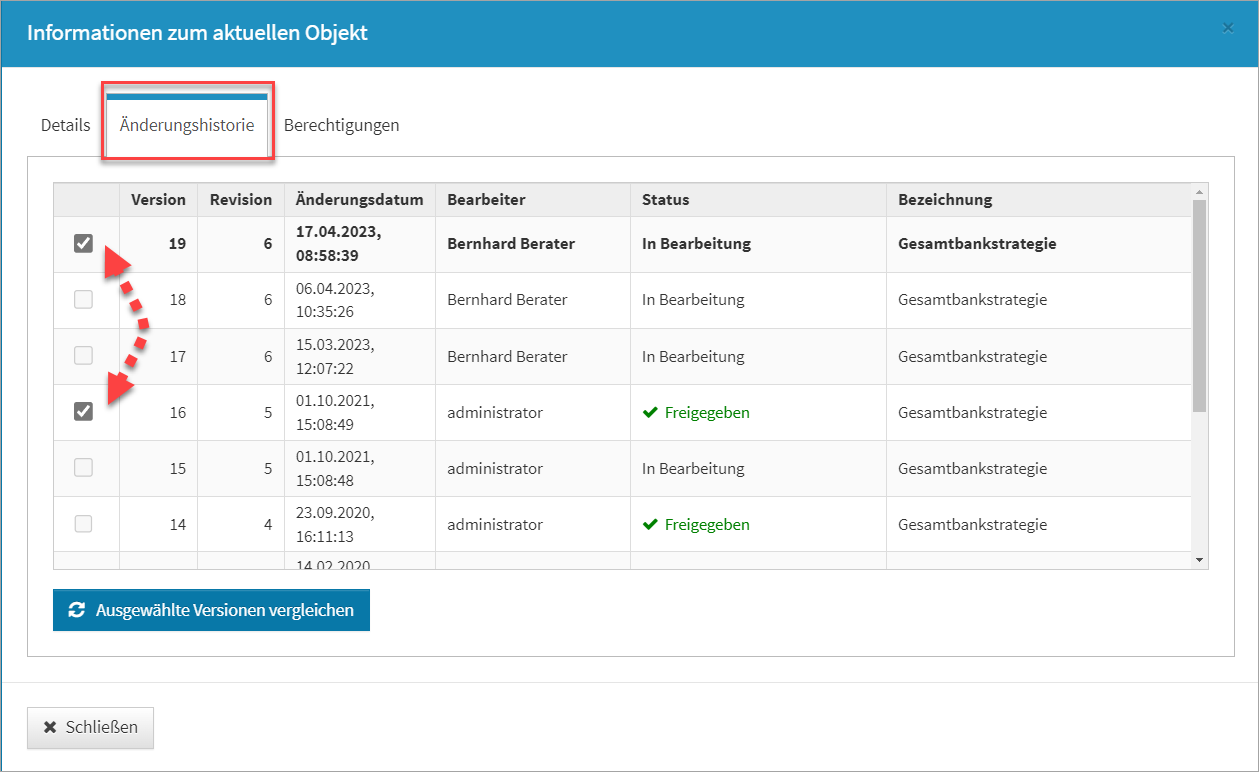Deselect the checkbox for version 16
The image size is (1259, 772).
[x=83, y=412]
